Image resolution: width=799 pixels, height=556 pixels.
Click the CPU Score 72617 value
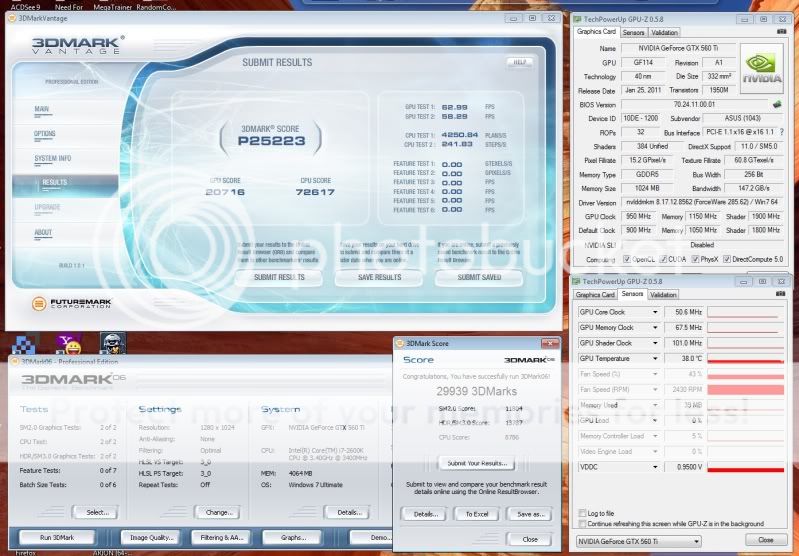point(315,192)
